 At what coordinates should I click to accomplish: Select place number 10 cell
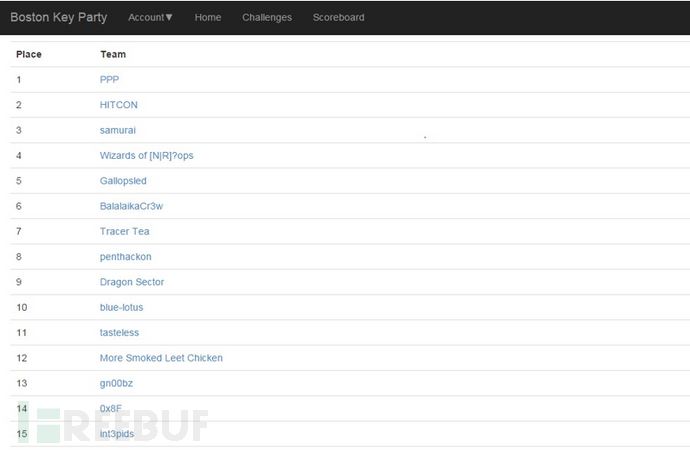point(22,307)
